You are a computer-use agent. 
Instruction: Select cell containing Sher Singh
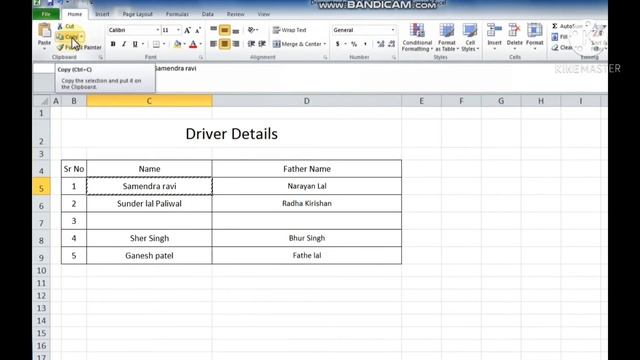point(149,238)
